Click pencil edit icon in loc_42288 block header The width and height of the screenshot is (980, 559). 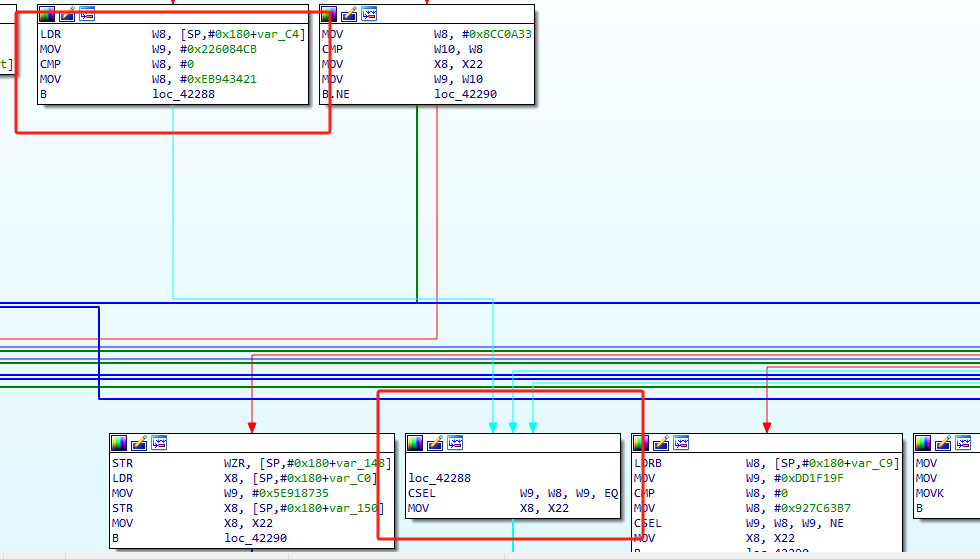435,443
